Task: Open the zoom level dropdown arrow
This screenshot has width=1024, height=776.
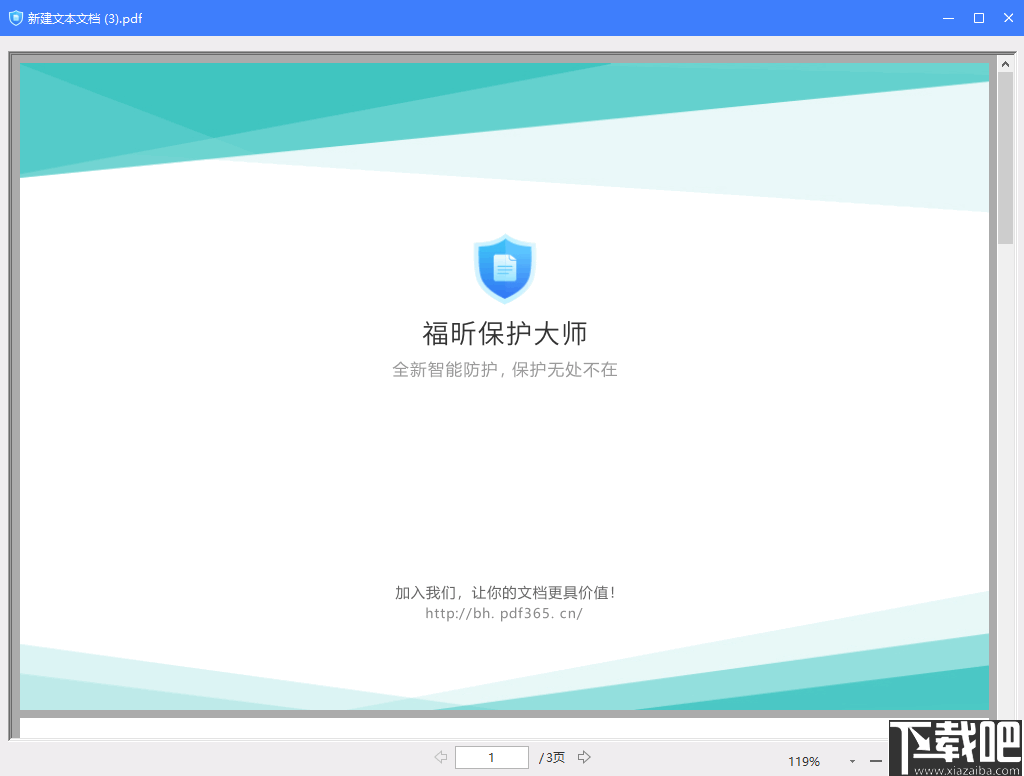Action: click(x=852, y=762)
